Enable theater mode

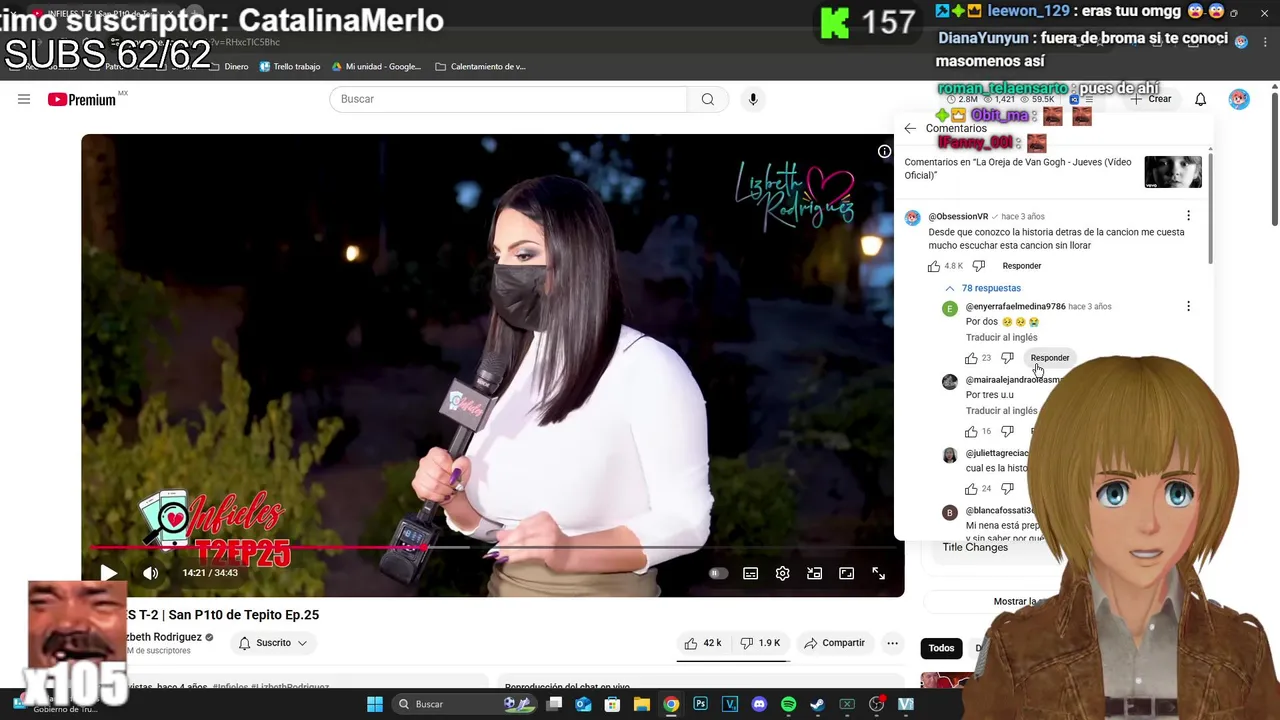(x=846, y=573)
